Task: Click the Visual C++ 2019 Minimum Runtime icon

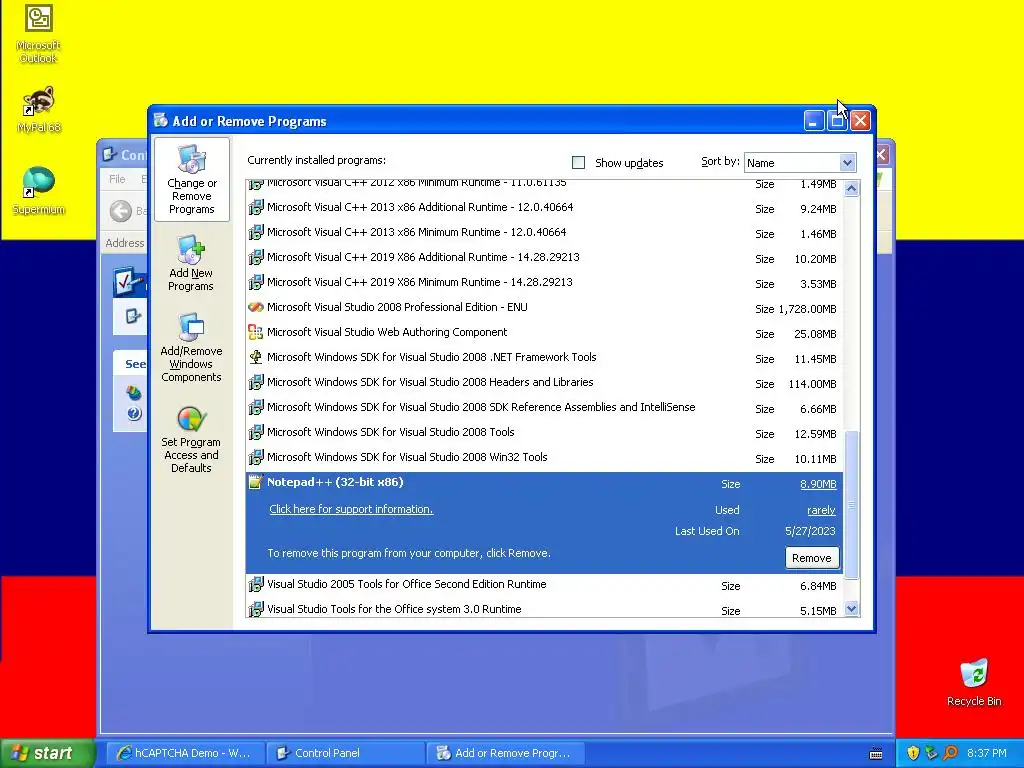Action: (256, 283)
